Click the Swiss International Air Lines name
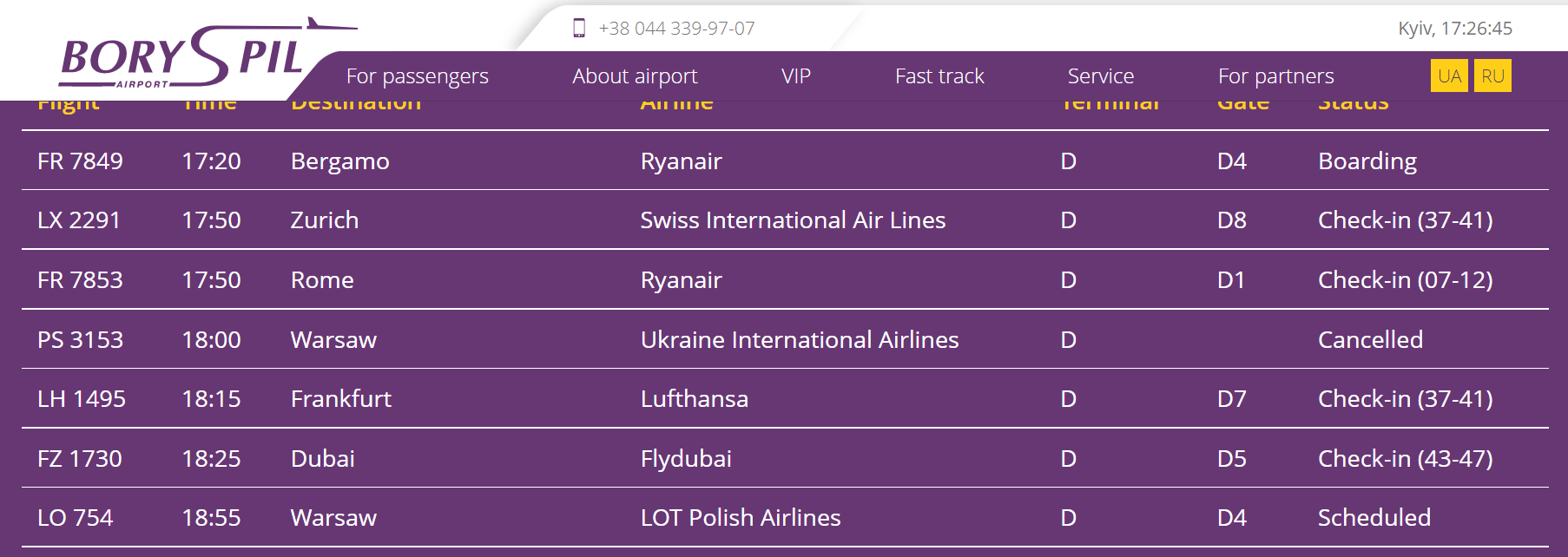Screen dimensions: 1568x557 point(793,220)
